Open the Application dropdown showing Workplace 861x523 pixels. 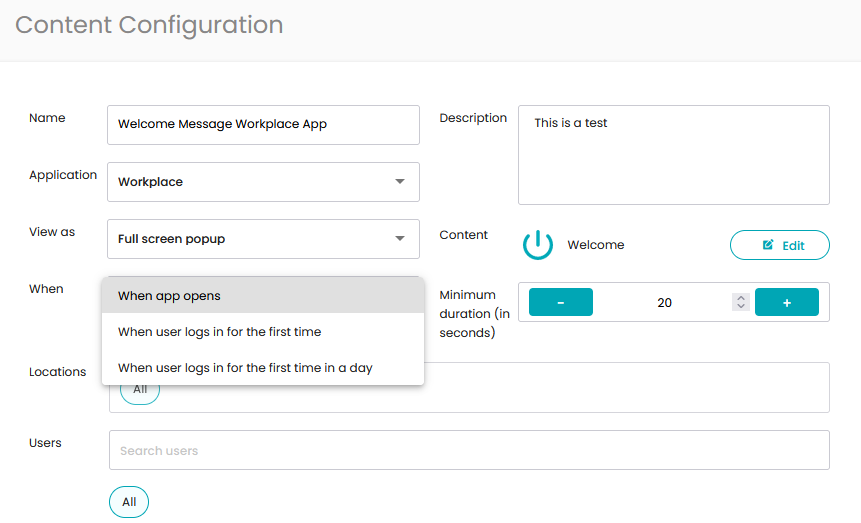pyautogui.click(x=263, y=182)
